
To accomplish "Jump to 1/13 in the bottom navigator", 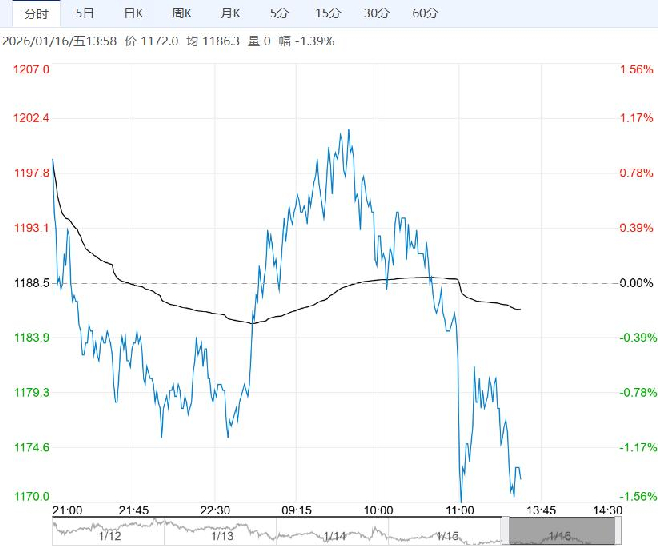I will pos(222,537).
